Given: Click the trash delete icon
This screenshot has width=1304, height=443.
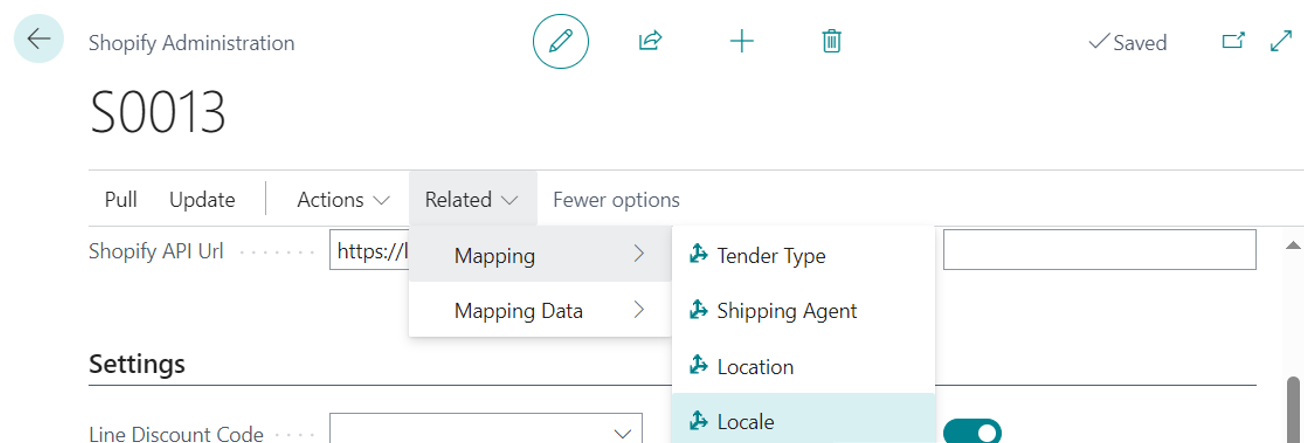Looking at the screenshot, I should (831, 41).
